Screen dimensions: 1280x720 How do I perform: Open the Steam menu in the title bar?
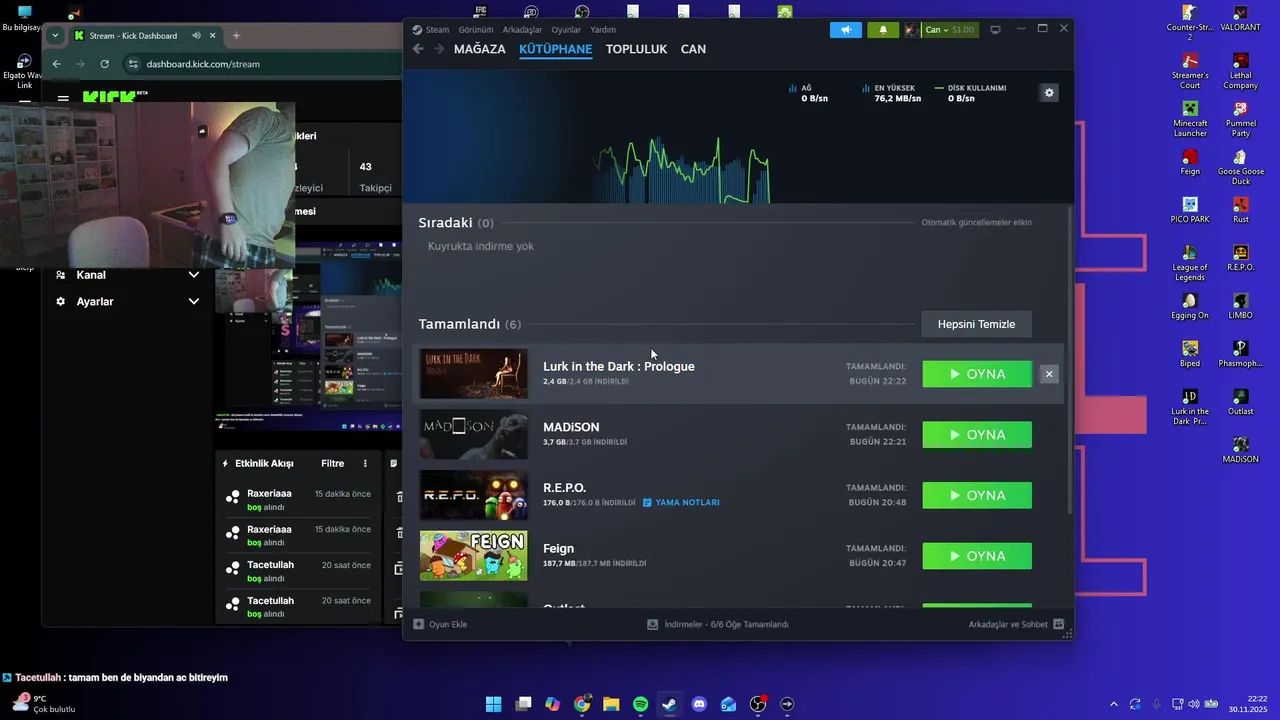click(x=431, y=30)
